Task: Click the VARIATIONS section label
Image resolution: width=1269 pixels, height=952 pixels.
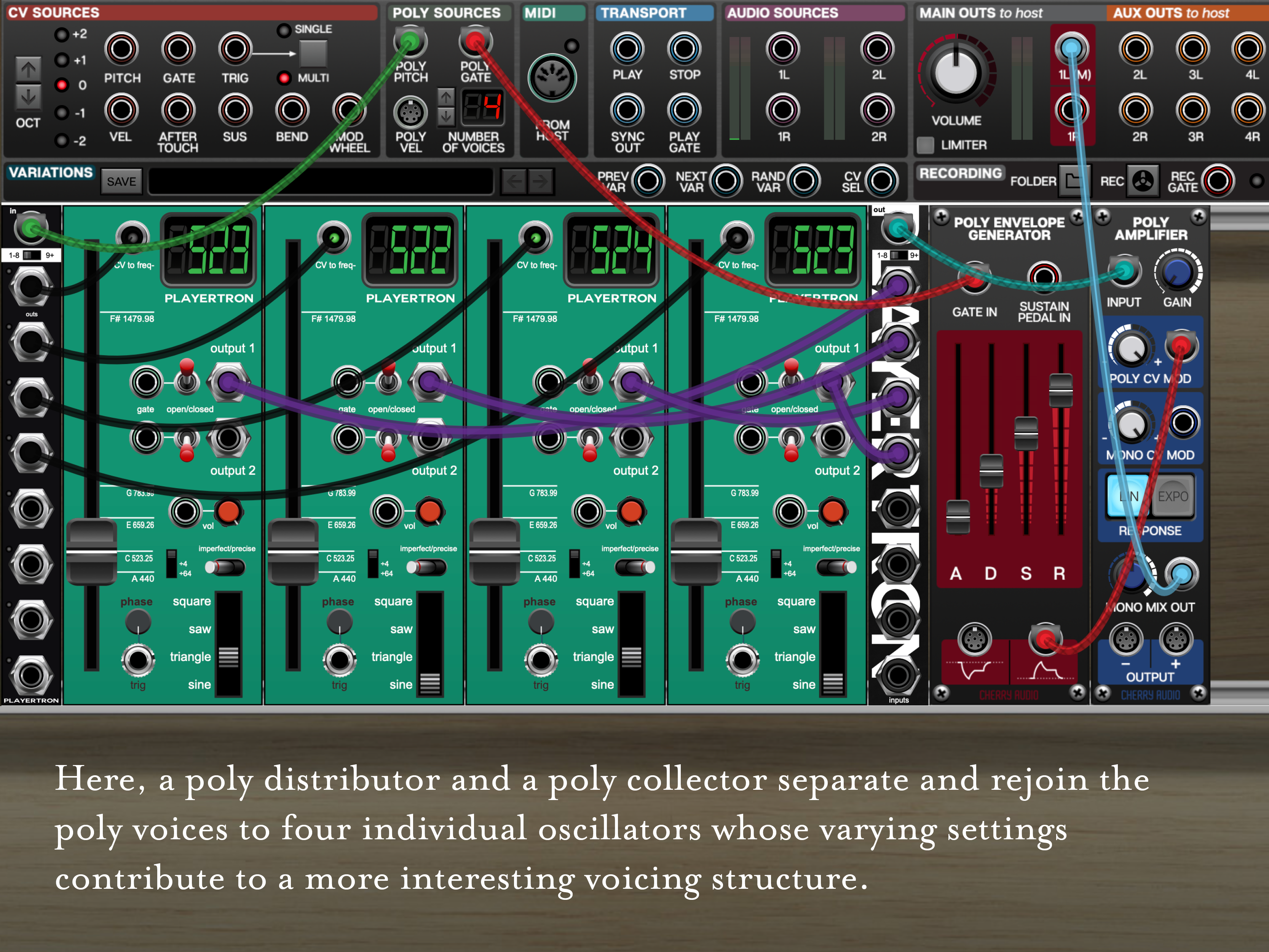Action: click(x=51, y=173)
